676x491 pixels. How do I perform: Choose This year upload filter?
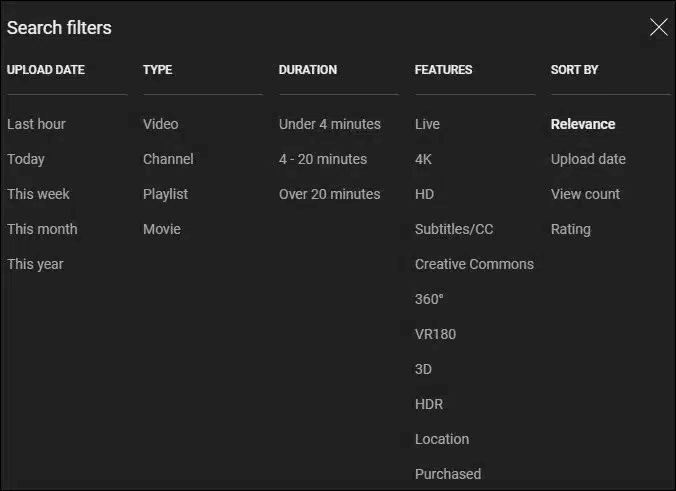pyautogui.click(x=35, y=264)
